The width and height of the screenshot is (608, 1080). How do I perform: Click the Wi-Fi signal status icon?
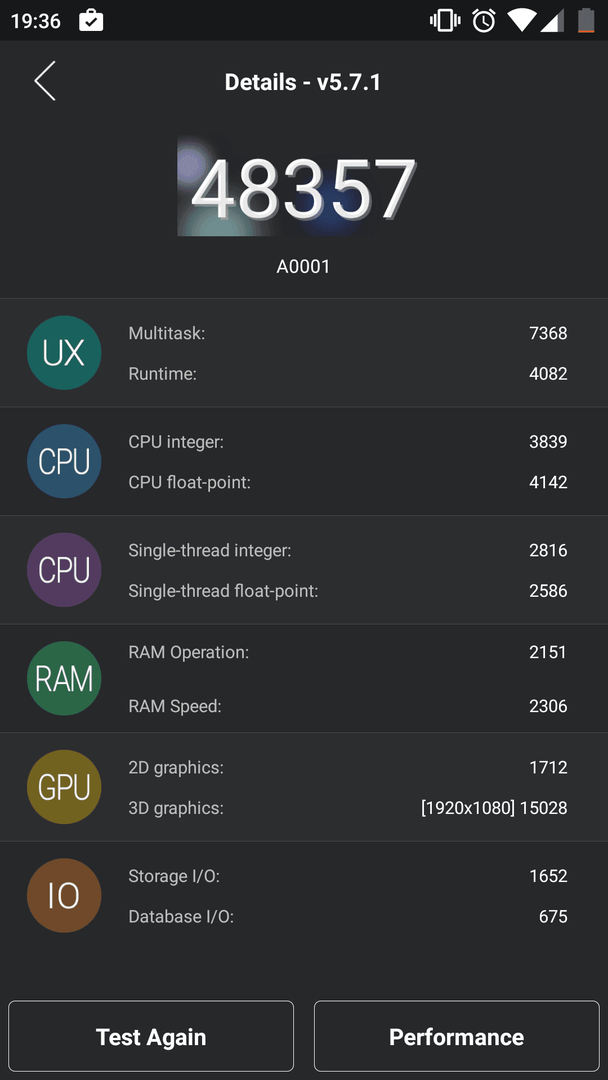coord(522,21)
